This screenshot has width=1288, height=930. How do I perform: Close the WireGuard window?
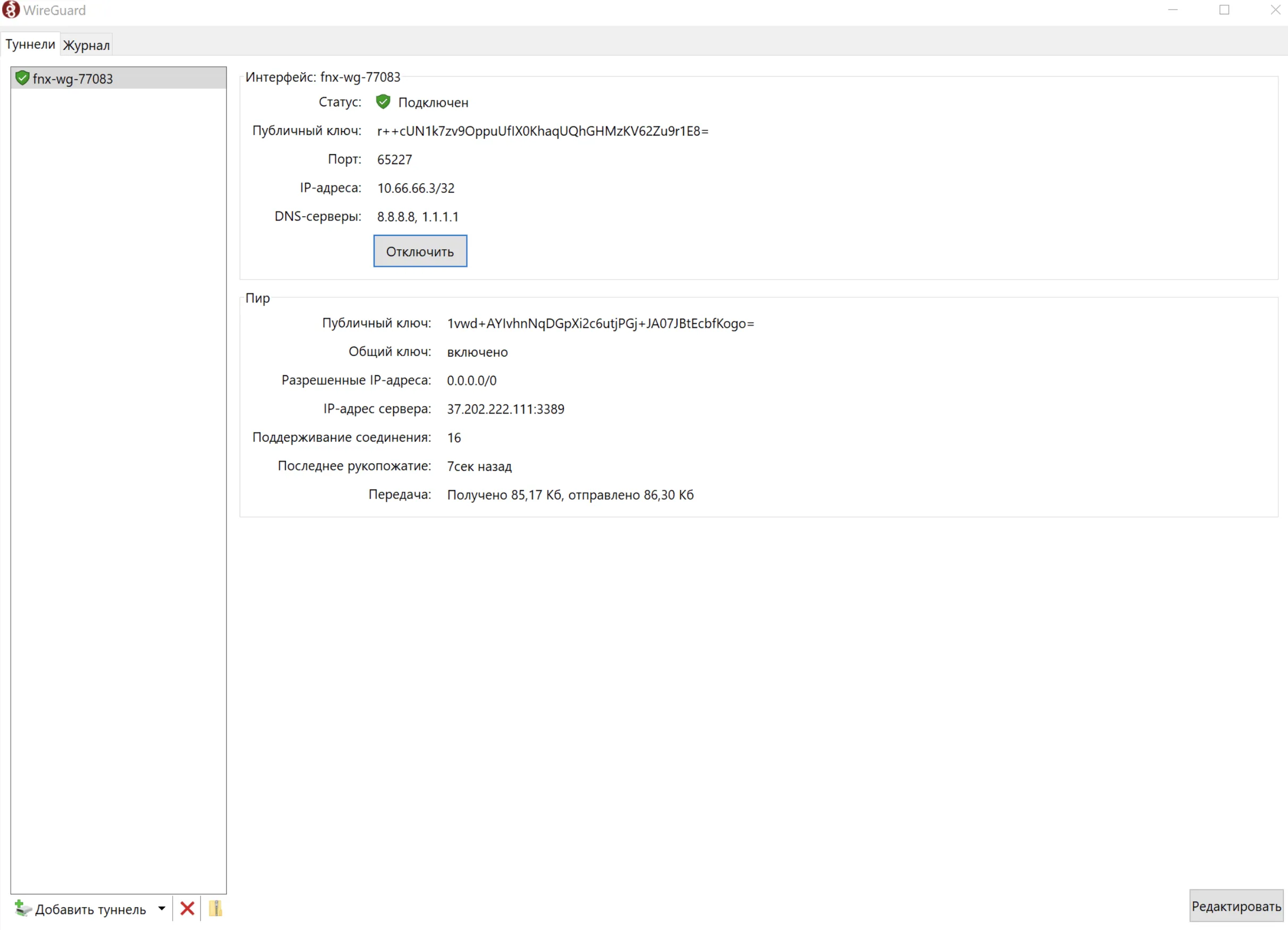pyautogui.click(x=1275, y=10)
